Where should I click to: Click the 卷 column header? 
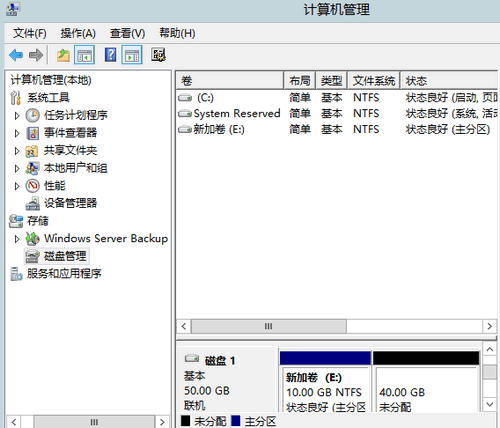click(230, 81)
